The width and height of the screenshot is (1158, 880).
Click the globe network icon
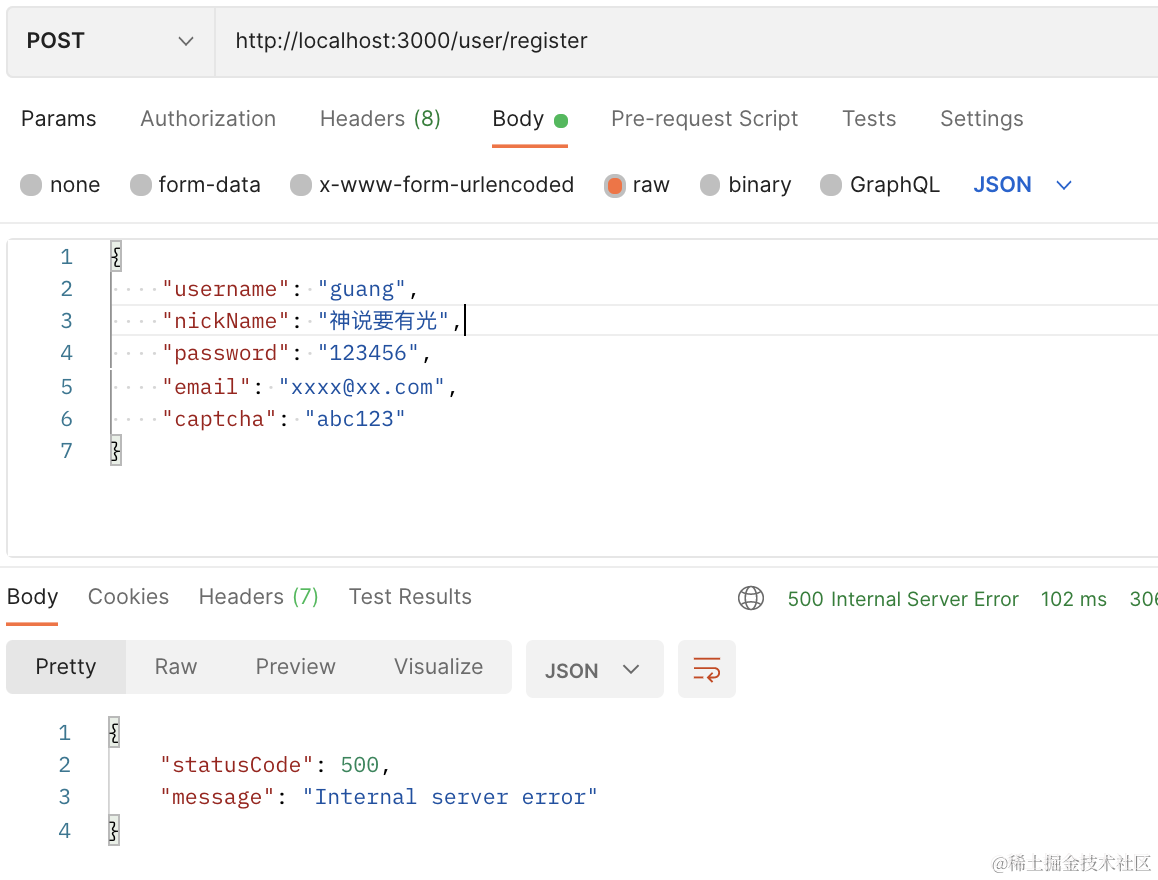click(751, 598)
